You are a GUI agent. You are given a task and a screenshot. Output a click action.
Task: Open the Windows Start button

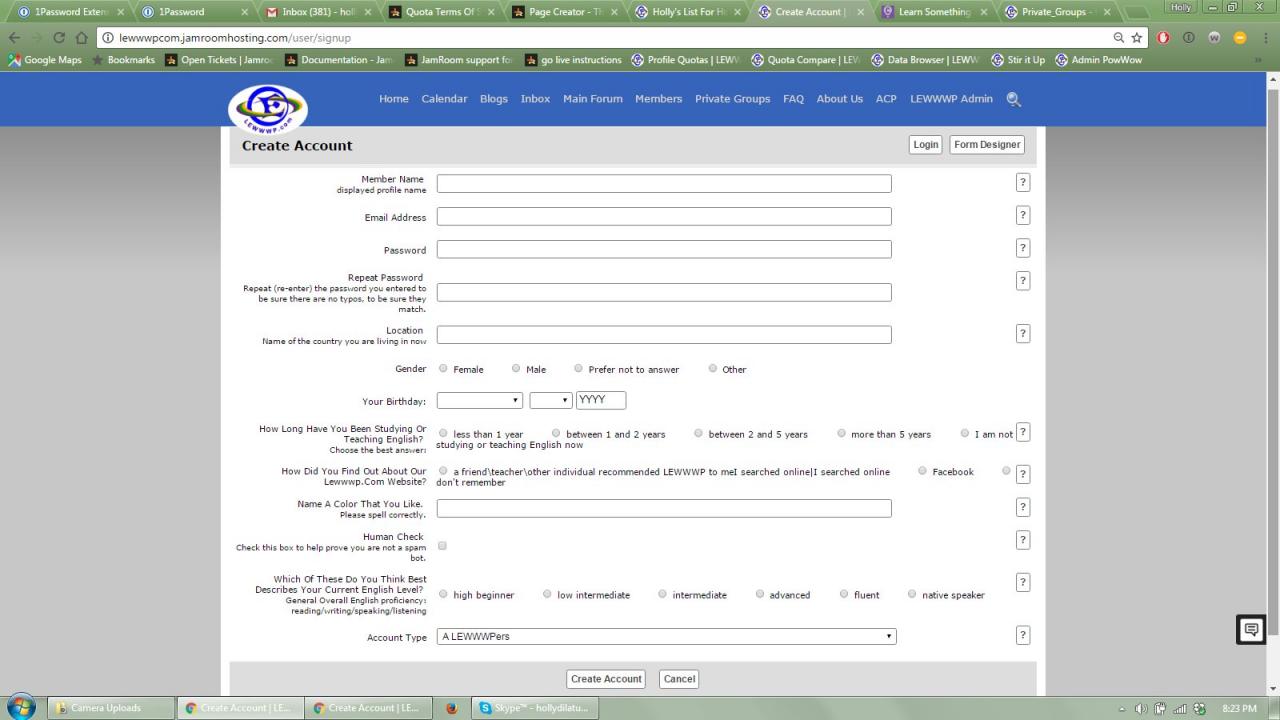[20, 707]
